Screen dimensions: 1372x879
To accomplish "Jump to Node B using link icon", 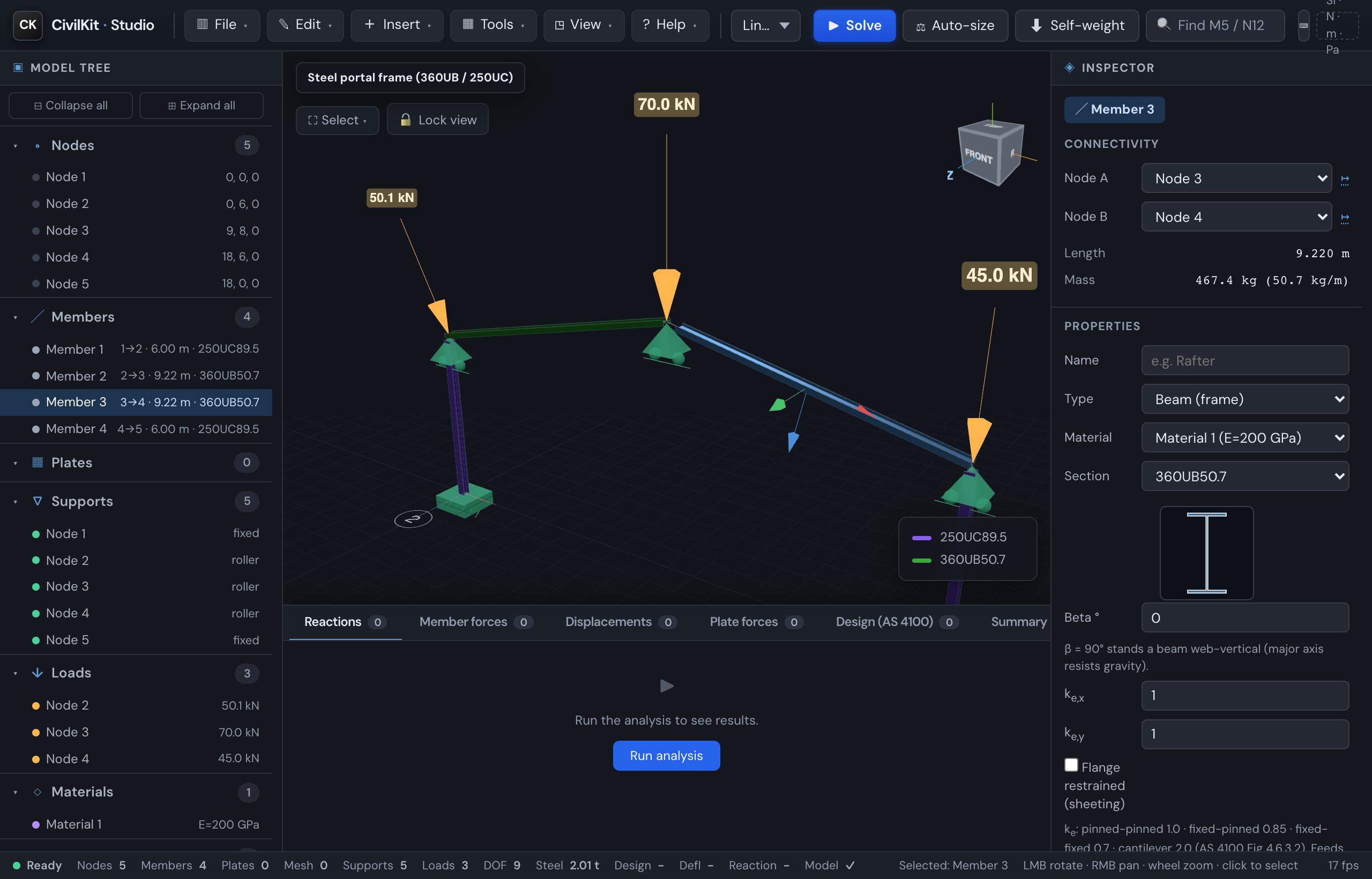I will pyautogui.click(x=1345, y=218).
